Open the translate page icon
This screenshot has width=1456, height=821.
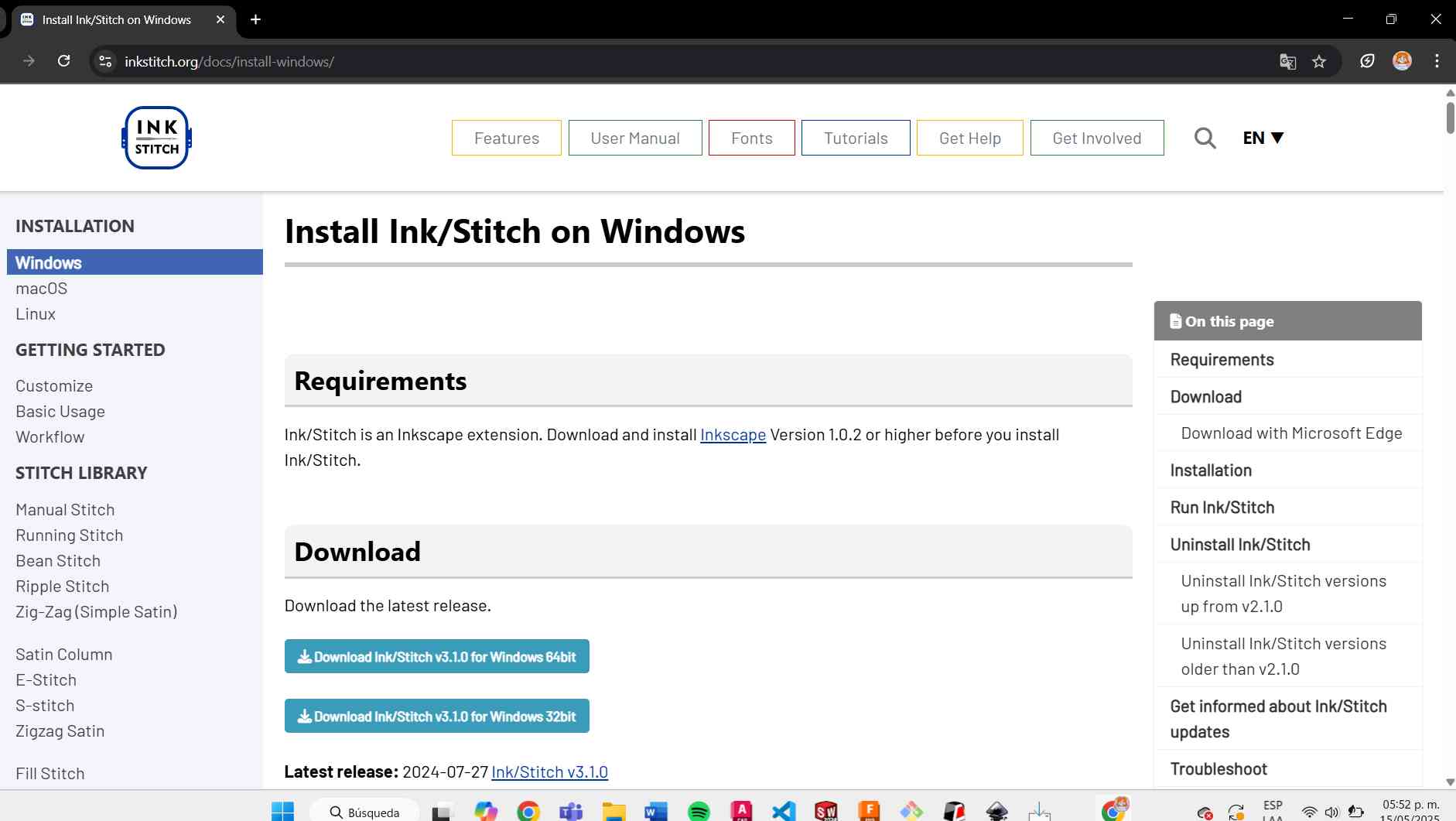click(x=1287, y=61)
